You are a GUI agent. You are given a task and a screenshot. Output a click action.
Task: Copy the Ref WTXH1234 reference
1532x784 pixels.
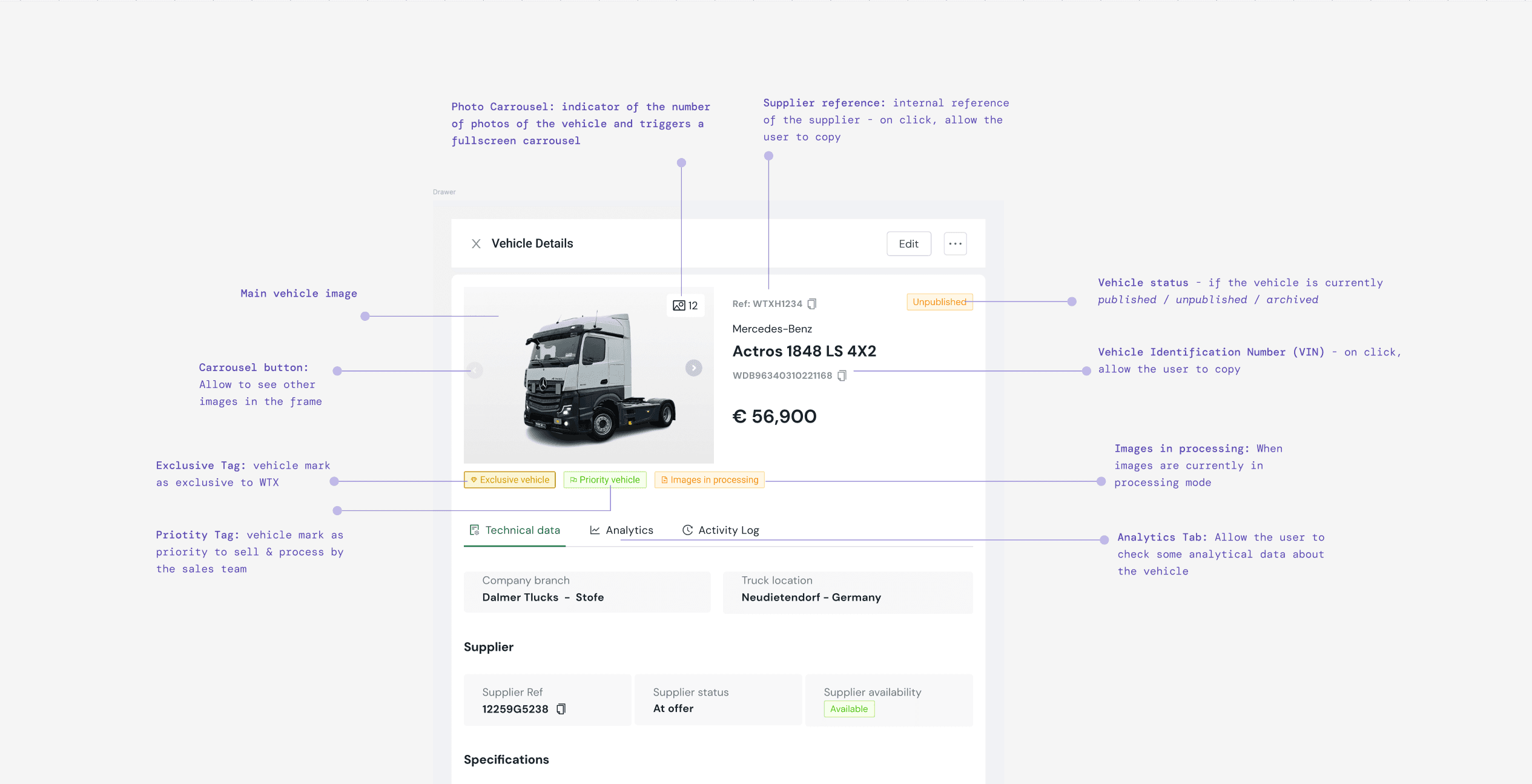(x=812, y=304)
